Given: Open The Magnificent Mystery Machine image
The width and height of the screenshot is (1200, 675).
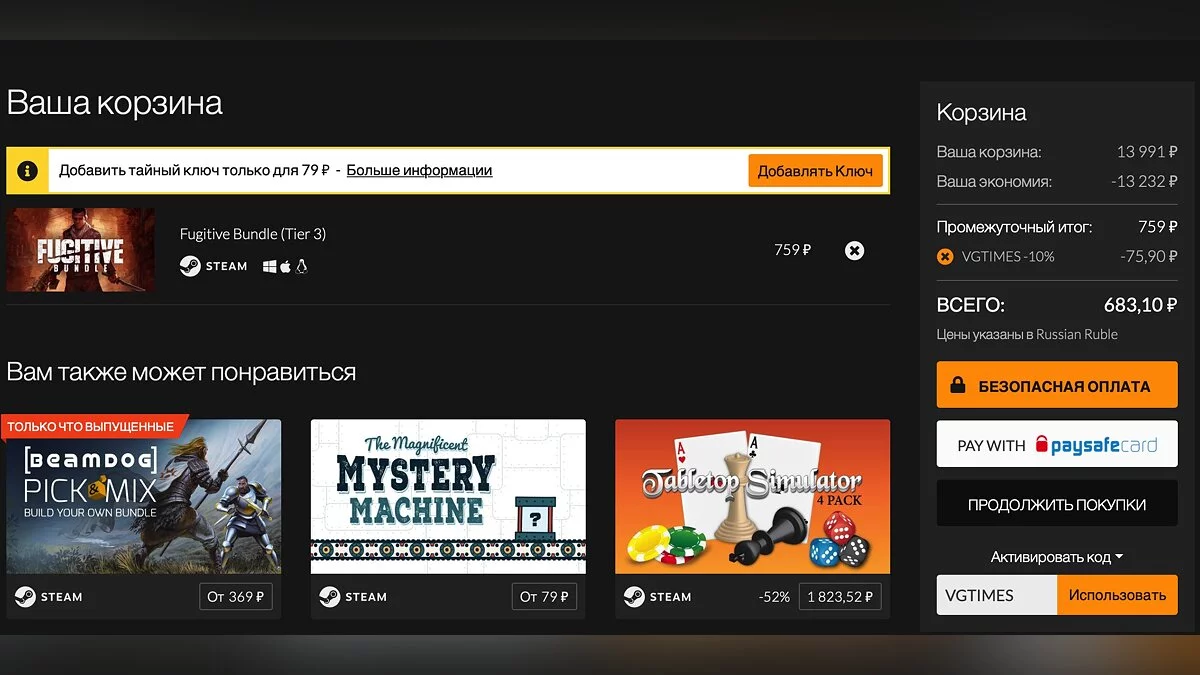Looking at the screenshot, I should pos(448,496).
